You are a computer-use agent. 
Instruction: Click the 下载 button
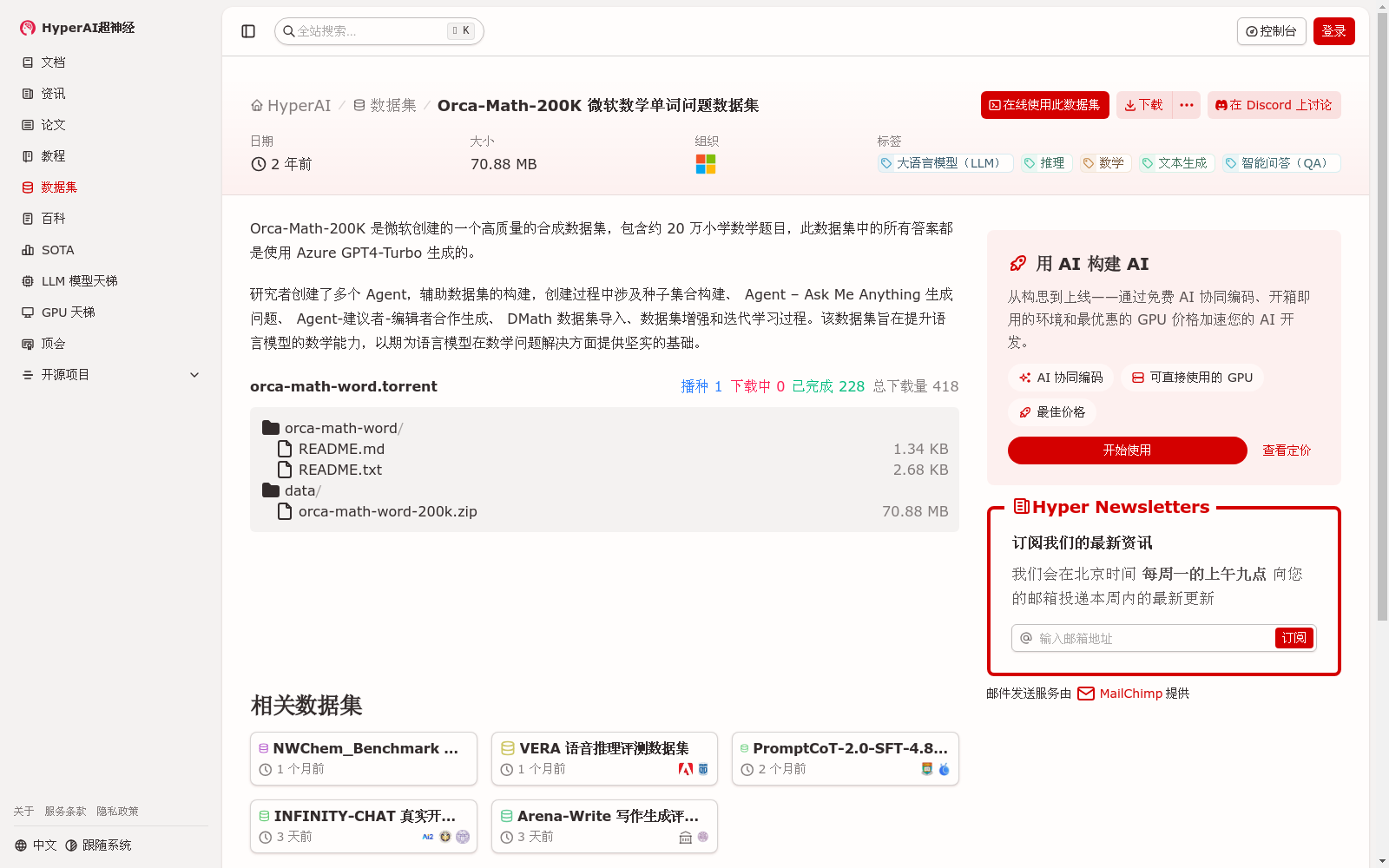[1144, 105]
